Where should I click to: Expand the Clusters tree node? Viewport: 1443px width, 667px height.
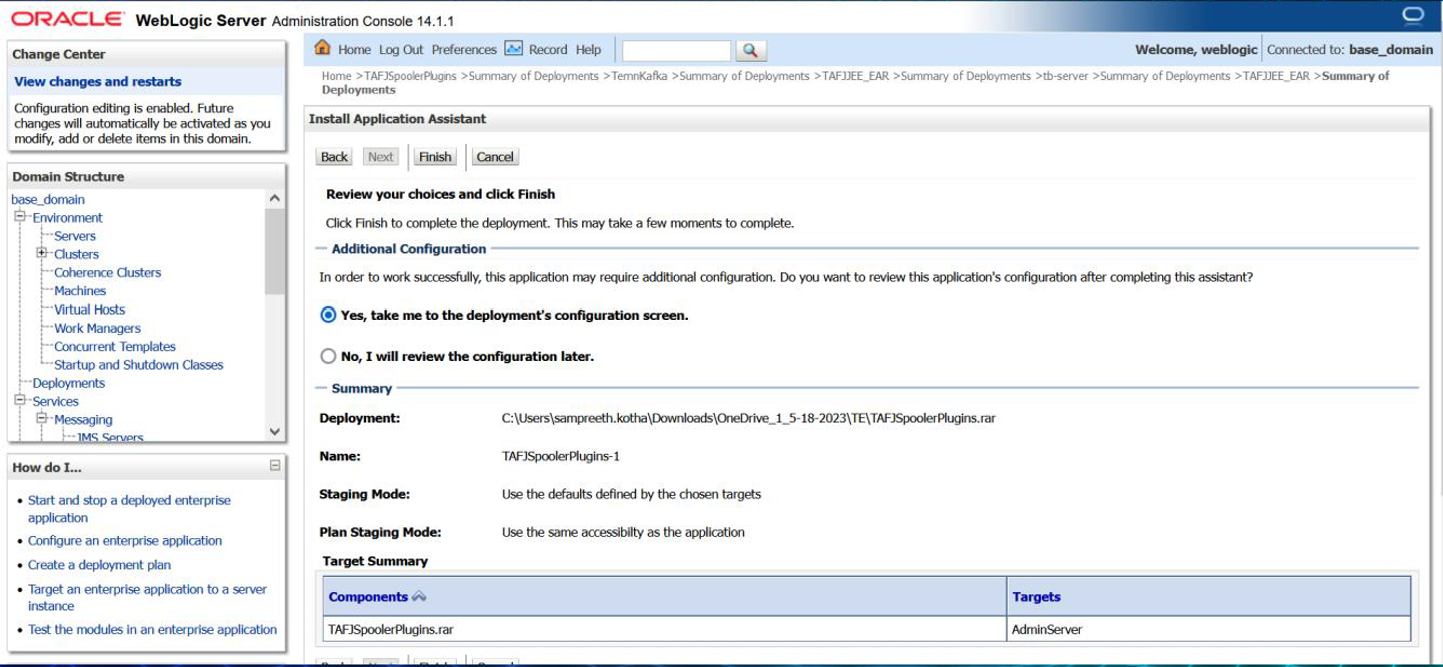coord(42,254)
